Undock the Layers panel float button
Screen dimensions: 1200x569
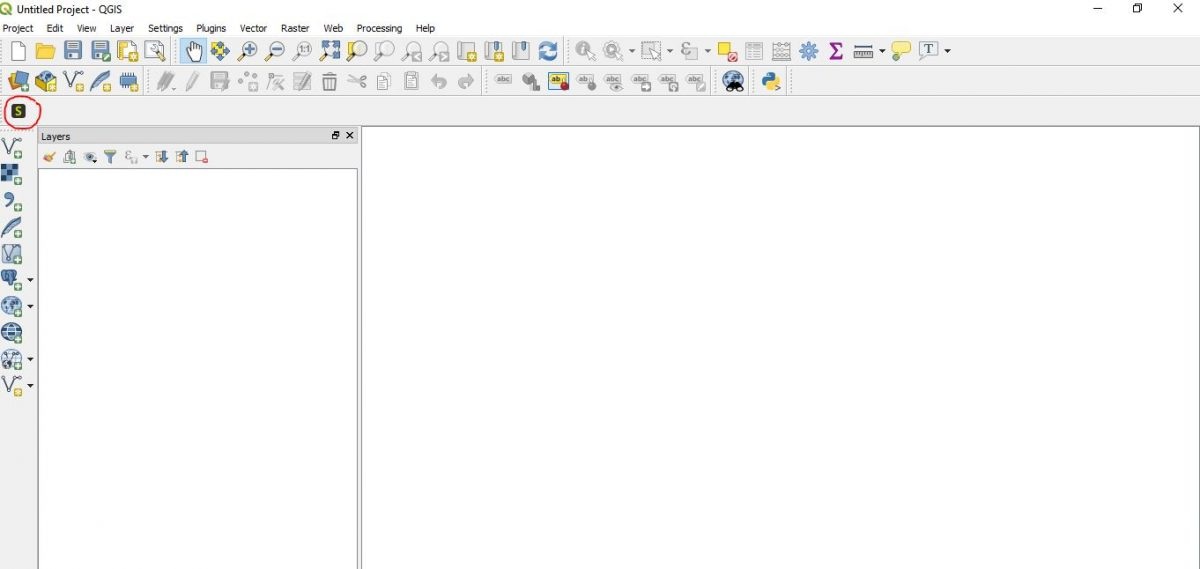click(336, 136)
